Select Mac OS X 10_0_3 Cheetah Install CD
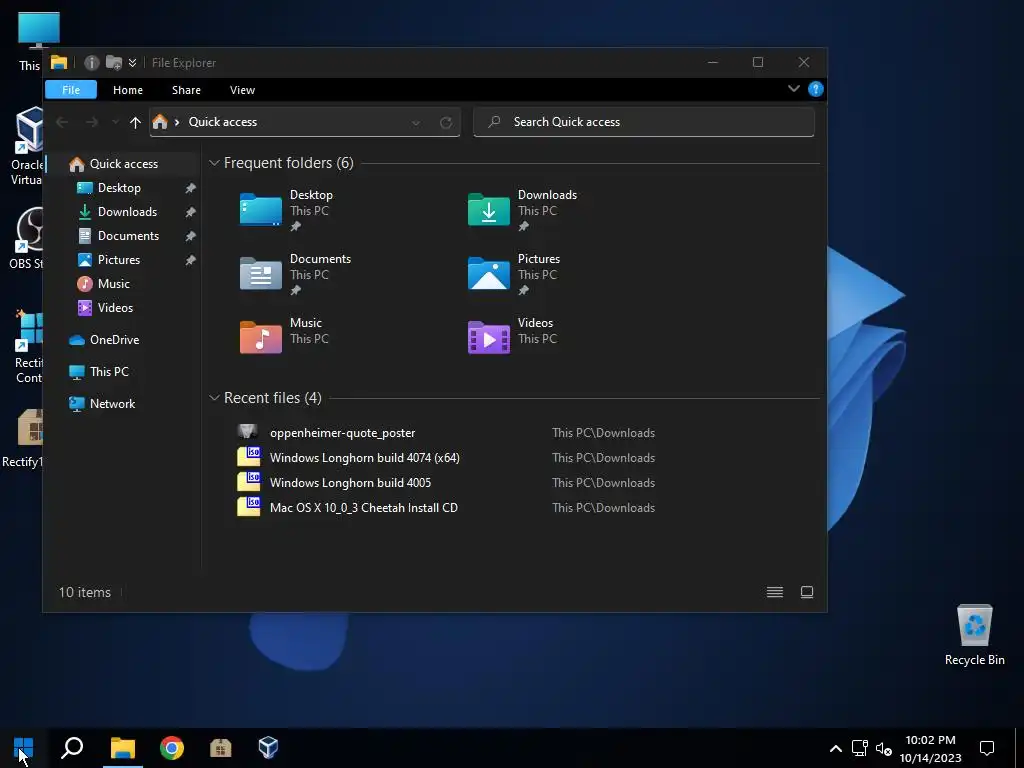 [364, 507]
